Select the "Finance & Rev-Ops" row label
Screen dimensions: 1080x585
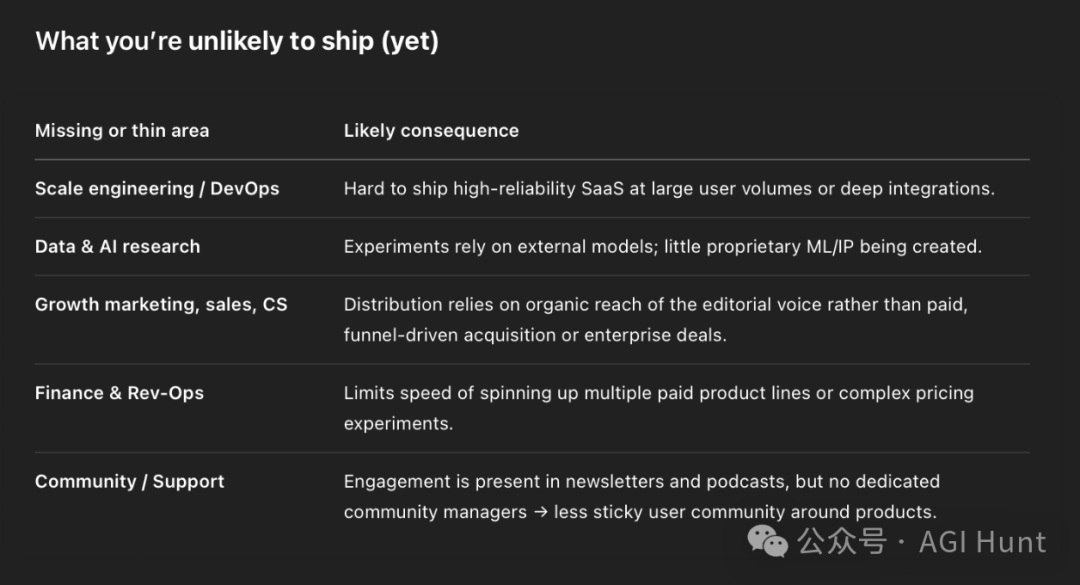tap(119, 393)
